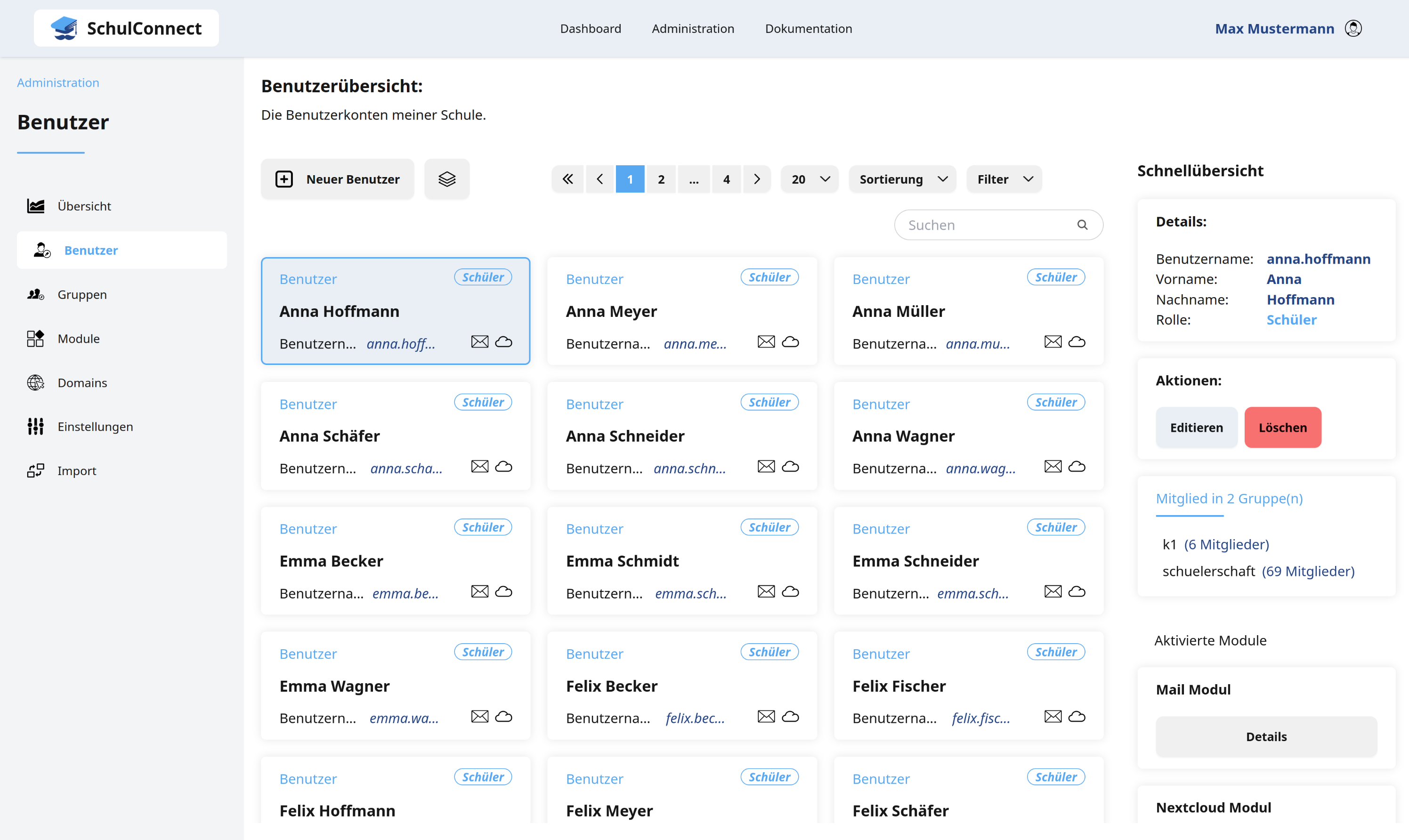This screenshot has width=1409, height=840.
Task: Click cloud icon on Emma Schneider card
Action: point(1077,591)
